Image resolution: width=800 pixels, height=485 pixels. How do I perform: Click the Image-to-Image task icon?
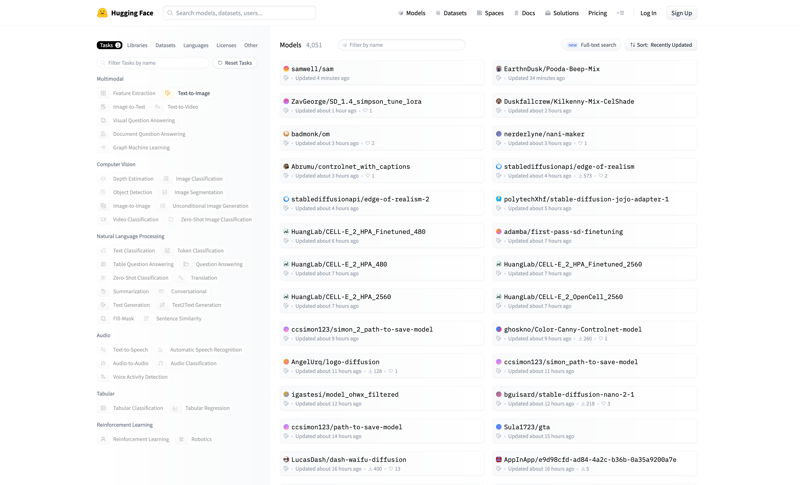[103, 206]
